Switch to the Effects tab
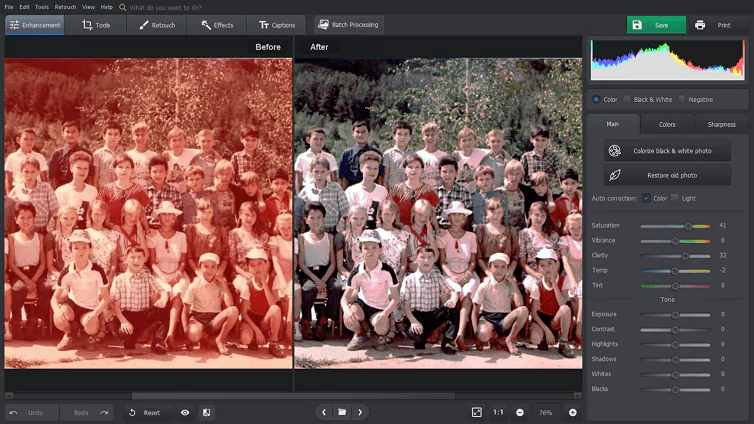Screen dimensions: 754x424 pyautogui.click(x=216, y=25)
